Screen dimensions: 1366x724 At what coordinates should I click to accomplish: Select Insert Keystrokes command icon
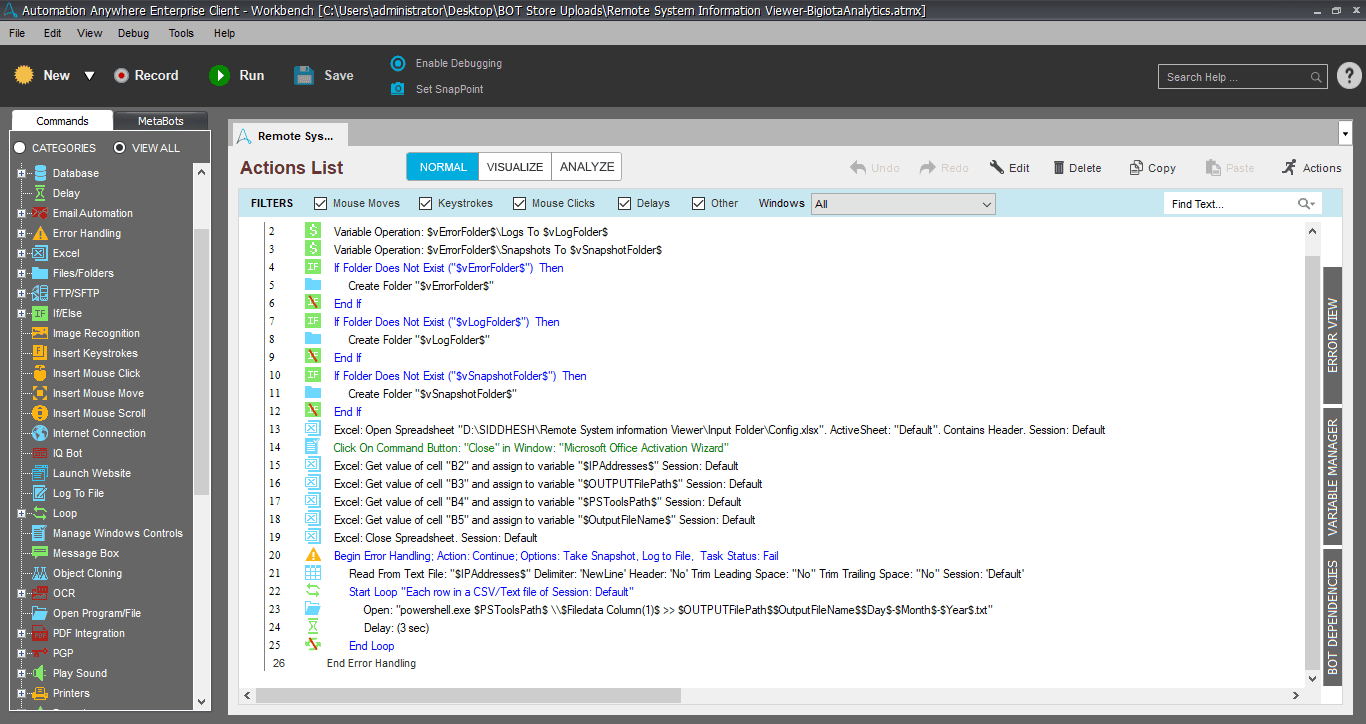[x=40, y=353]
